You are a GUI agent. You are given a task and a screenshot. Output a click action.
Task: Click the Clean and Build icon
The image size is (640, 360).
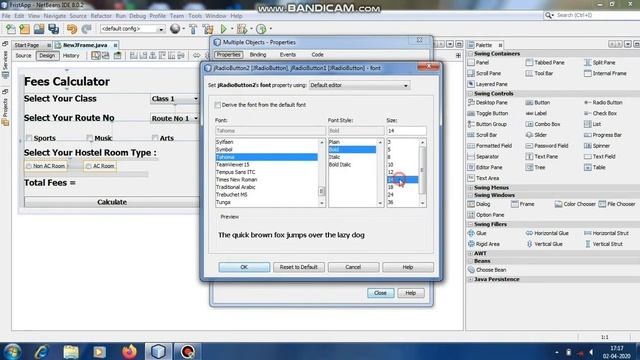click(x=208, y=29)
